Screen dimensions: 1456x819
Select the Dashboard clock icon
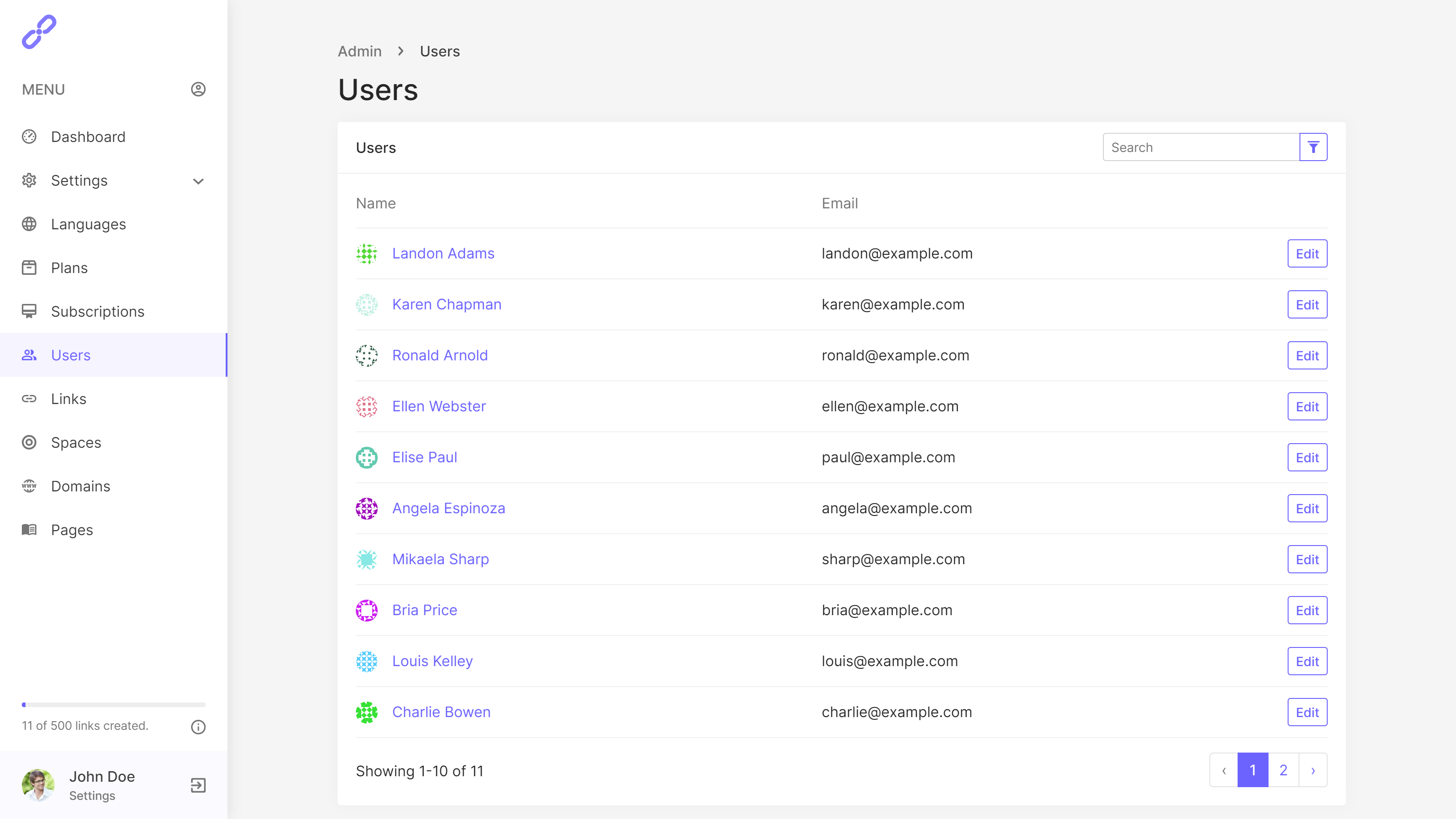(30, 137)
